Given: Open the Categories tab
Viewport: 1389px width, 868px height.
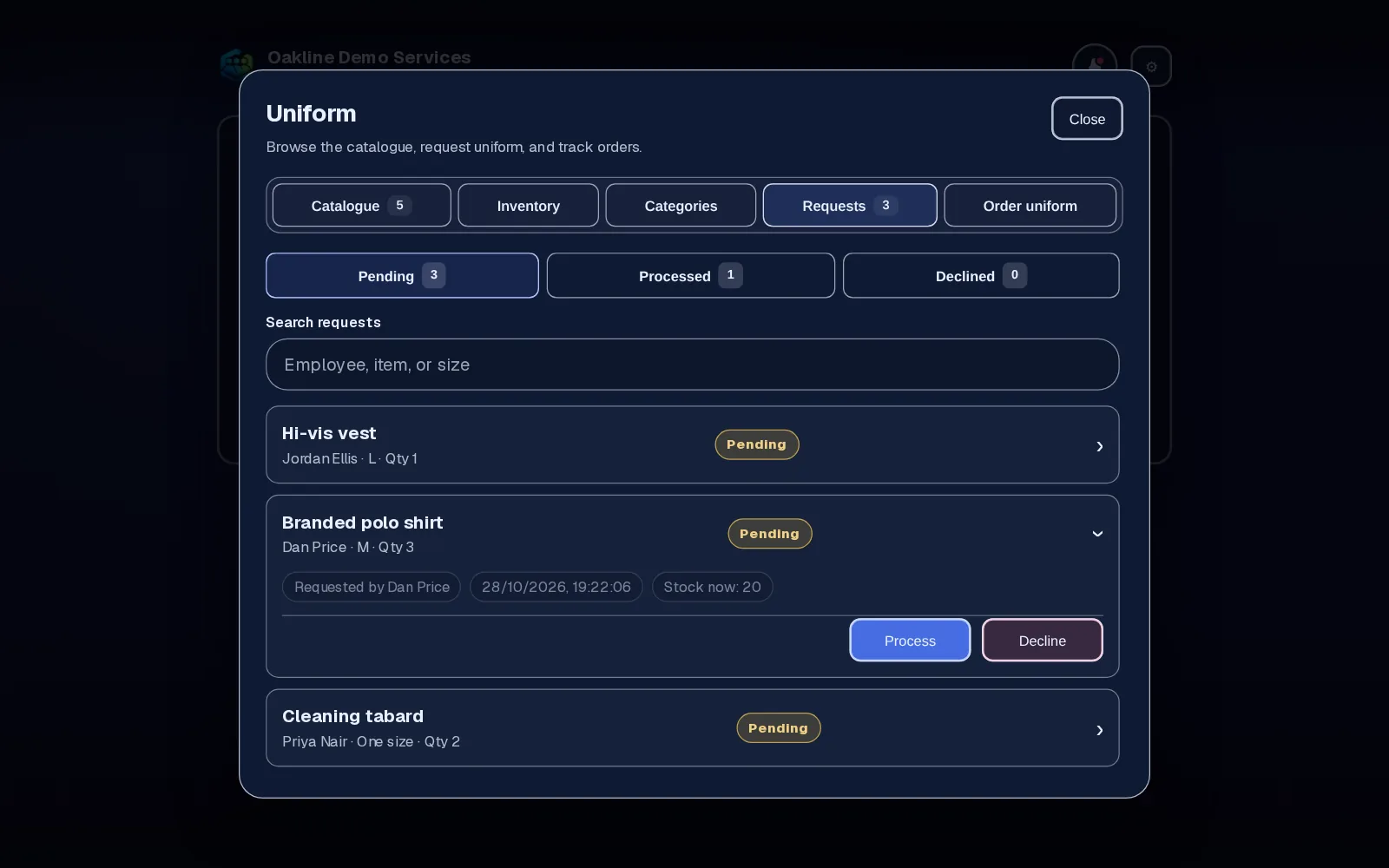Looking at the screenshot, I should tap(681, 206).
